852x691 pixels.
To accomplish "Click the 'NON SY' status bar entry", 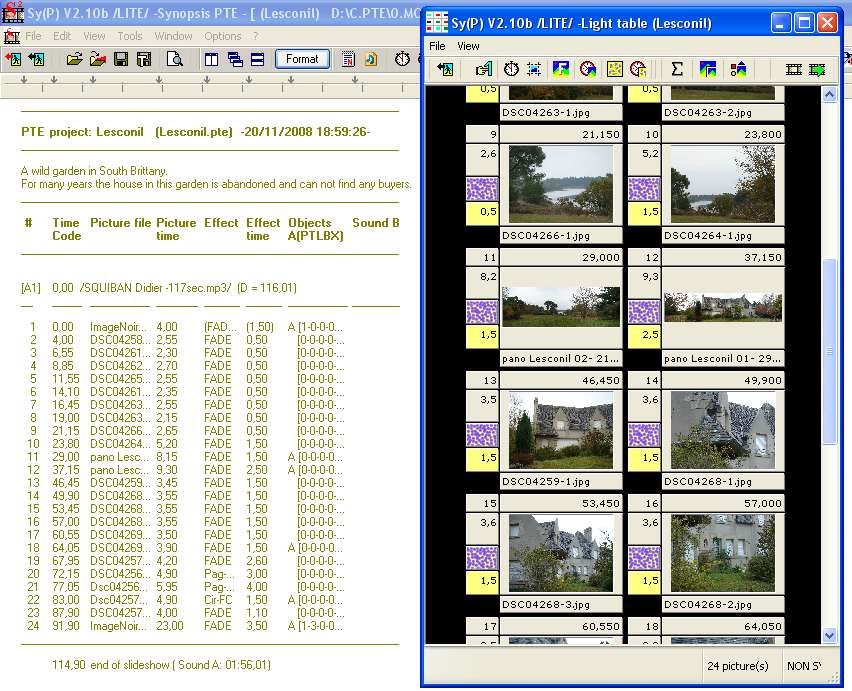I will [x=804, y=666].
